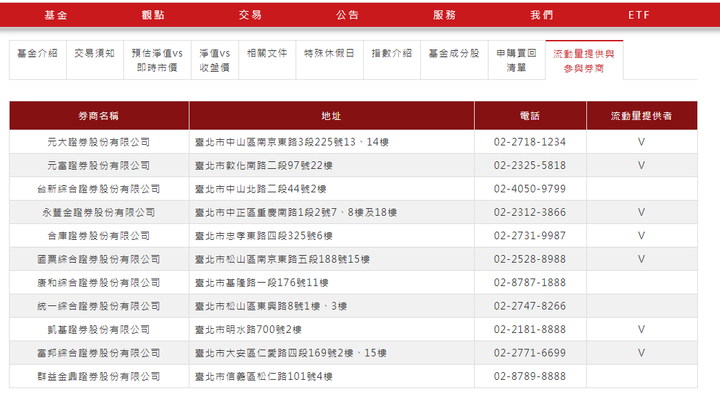Switch to the 特殊休假日 tab

point(329,60)
